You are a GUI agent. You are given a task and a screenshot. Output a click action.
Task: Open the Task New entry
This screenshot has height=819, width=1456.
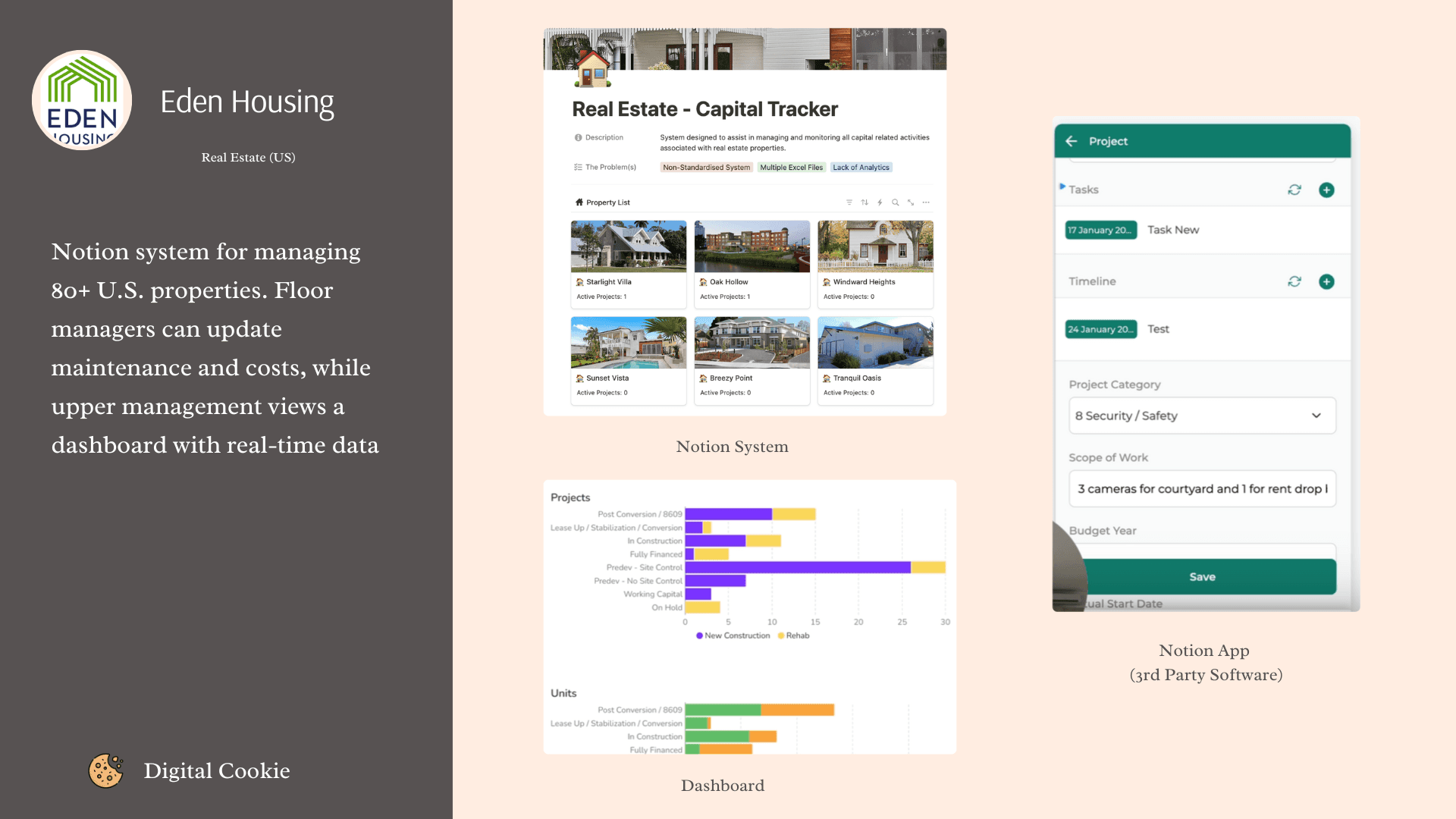[x=1173, y=230]
